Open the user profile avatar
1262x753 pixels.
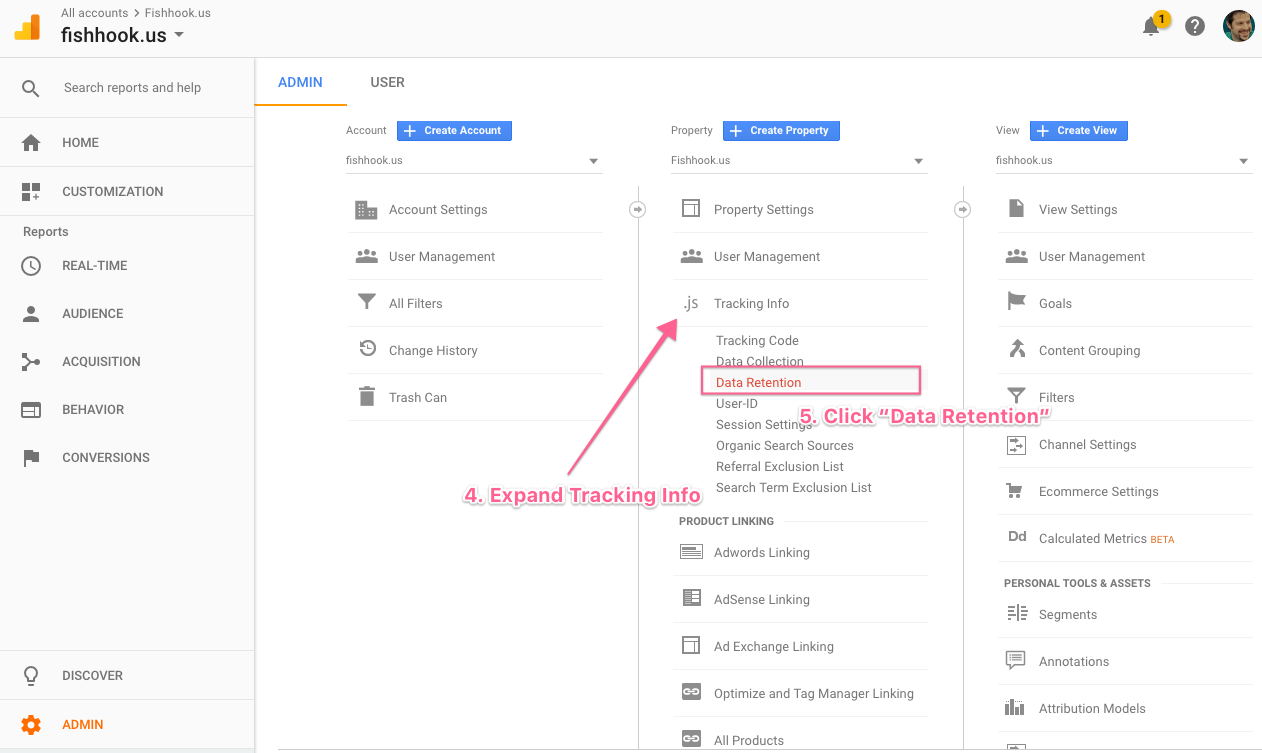point(1238,26)
